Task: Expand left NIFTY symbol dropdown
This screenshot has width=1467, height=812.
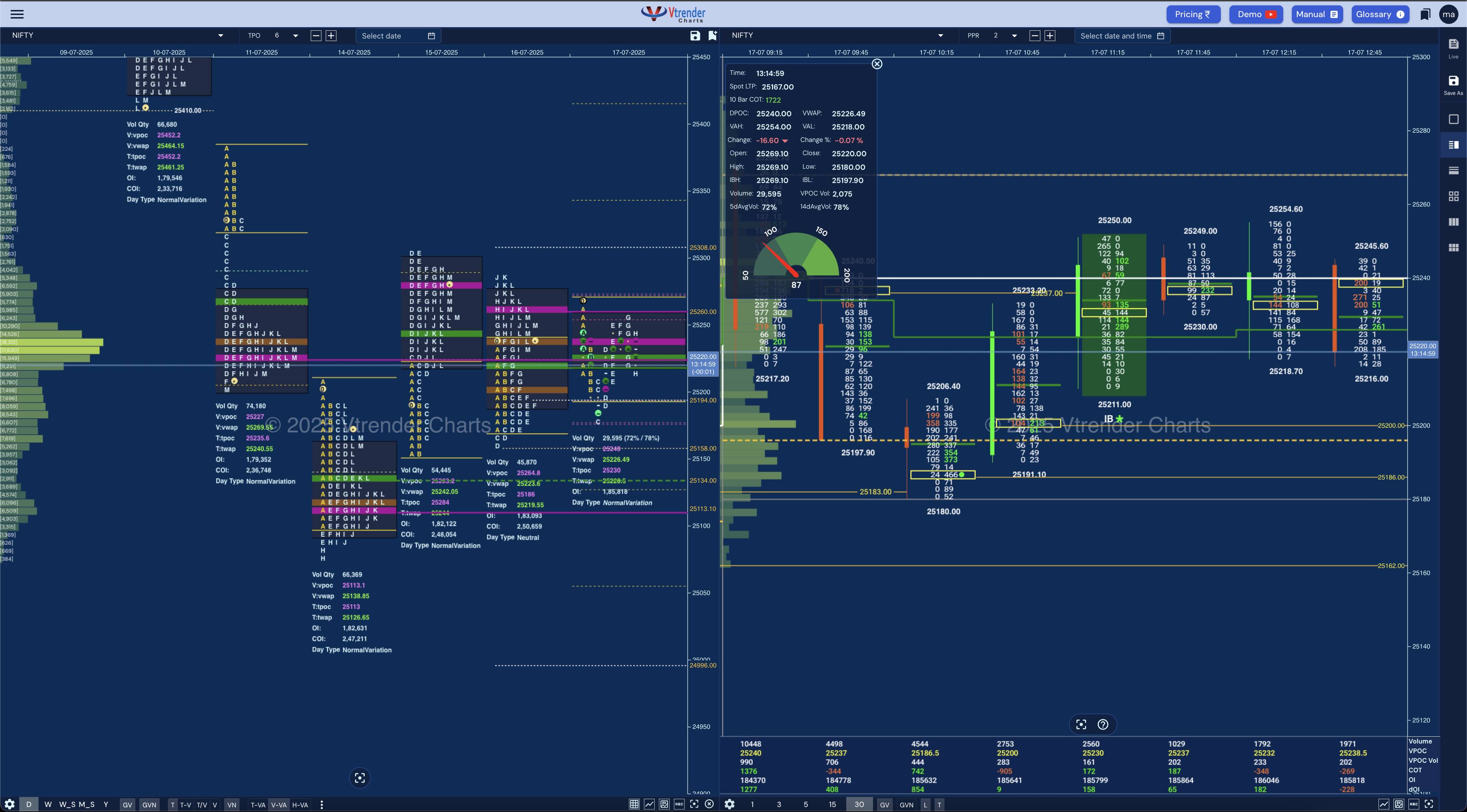Action: pos(220,36)
